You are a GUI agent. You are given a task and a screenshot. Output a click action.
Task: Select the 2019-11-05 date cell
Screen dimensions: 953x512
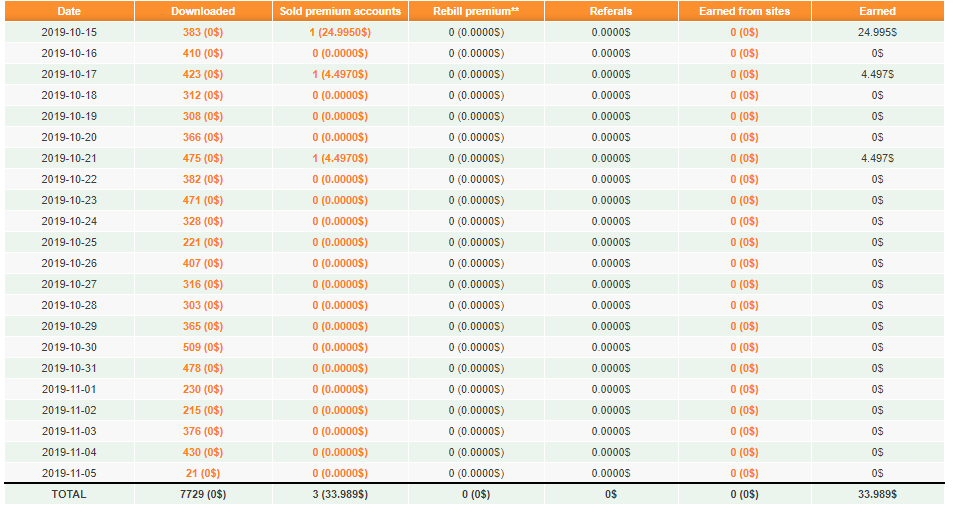click(x=69, y=473)
